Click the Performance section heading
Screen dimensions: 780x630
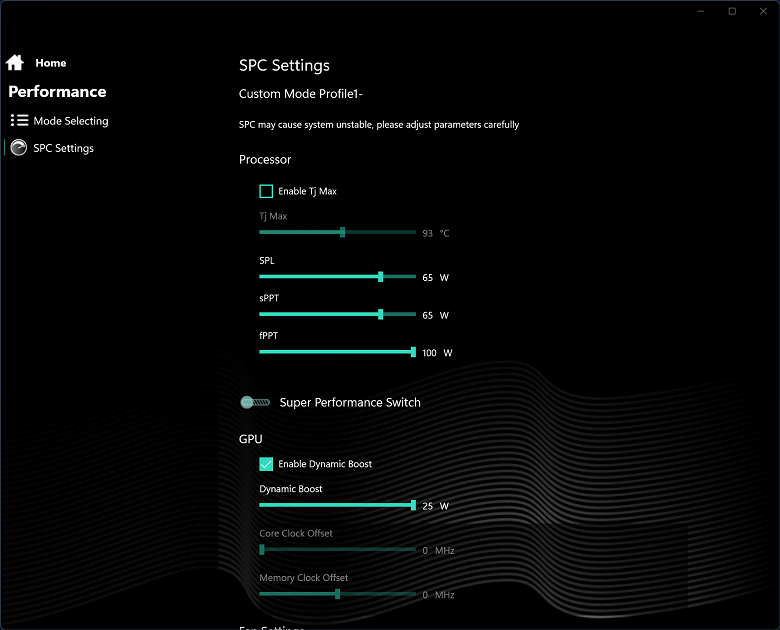[x=57, y=92]
